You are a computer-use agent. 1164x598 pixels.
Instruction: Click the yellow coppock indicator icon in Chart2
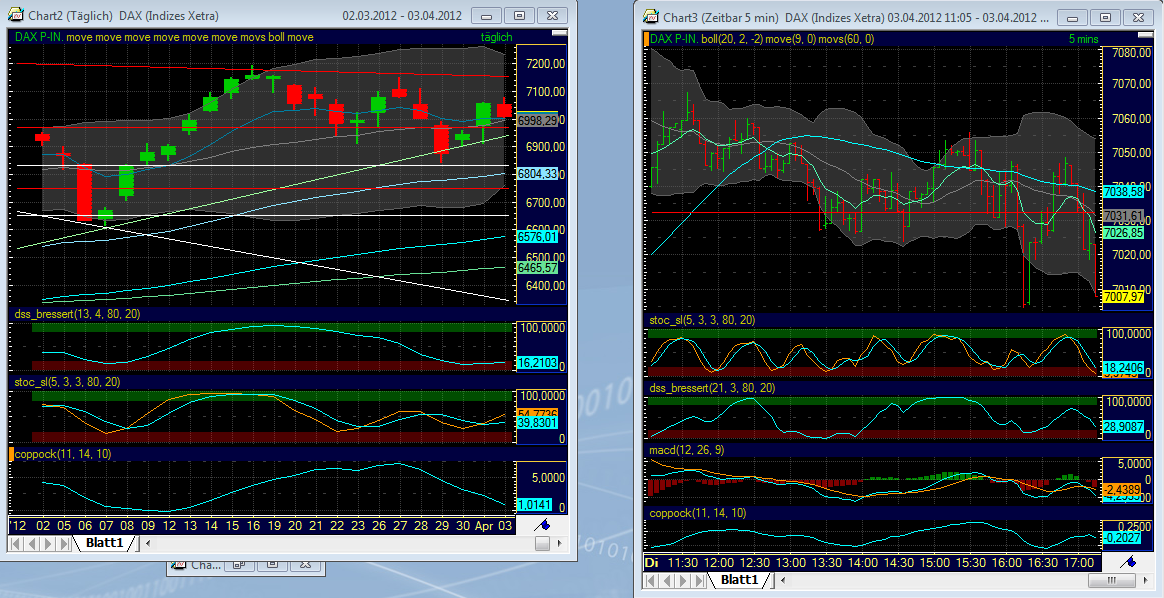pos(11,453)
